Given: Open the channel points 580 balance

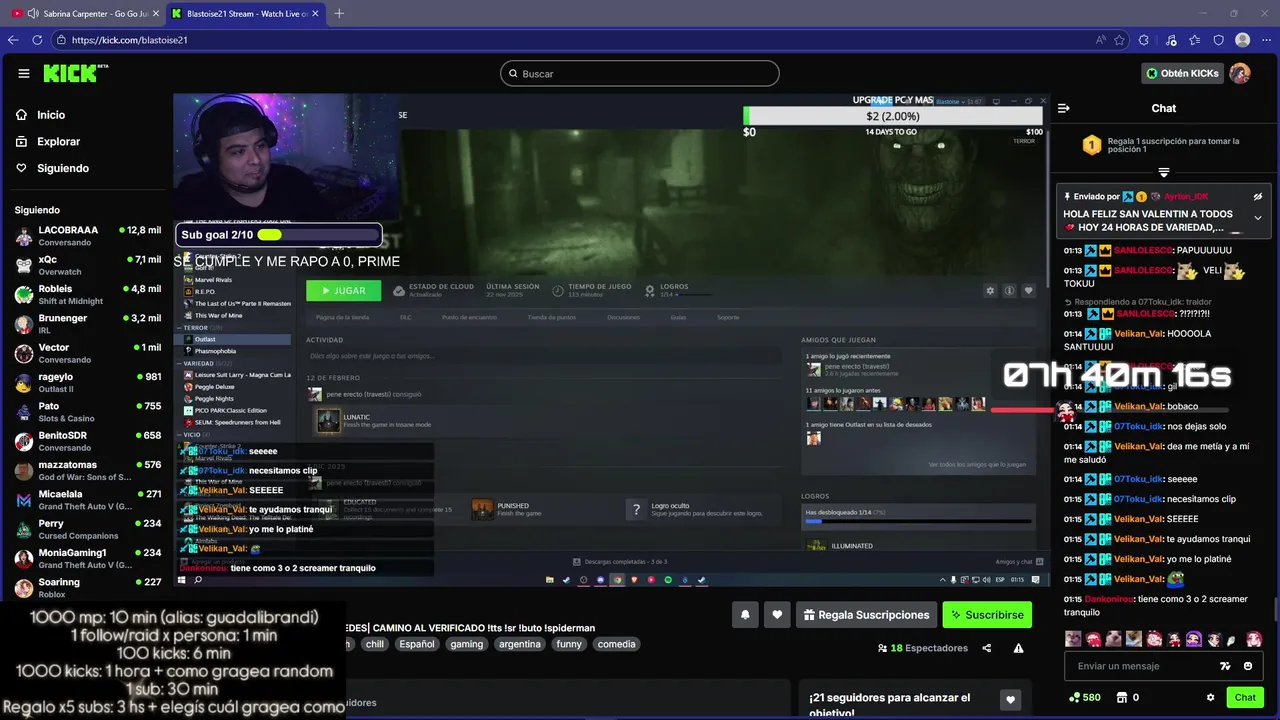Looking at the screenshot, I should pyautogui.click(x=1085, y=697).
